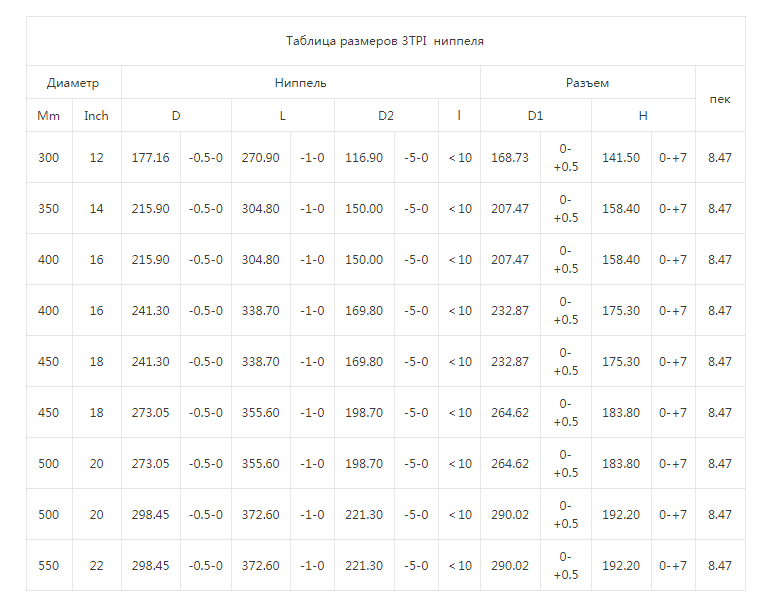Click the 12 Inch cell
The height and width of the screenshot is (602, 760).
96,158
